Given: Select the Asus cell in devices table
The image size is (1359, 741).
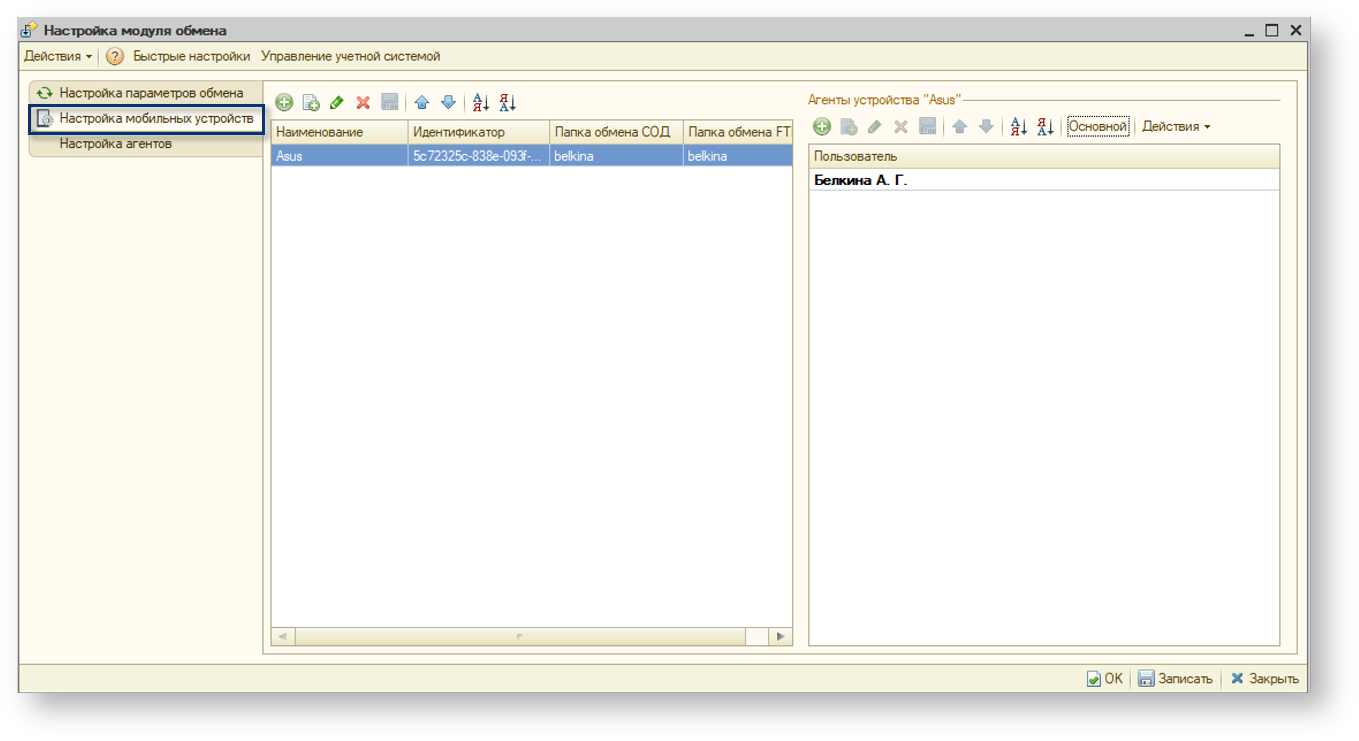Looking at the screenshot, I should click(x=340, y=156).
